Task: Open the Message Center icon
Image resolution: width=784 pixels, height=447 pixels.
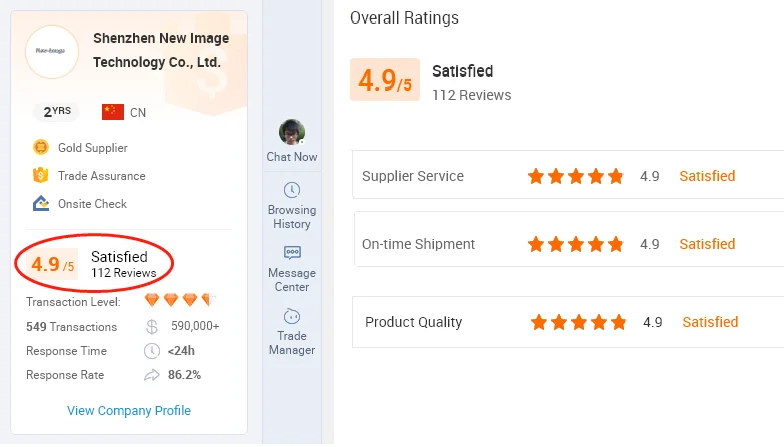Action: (292, 253)
